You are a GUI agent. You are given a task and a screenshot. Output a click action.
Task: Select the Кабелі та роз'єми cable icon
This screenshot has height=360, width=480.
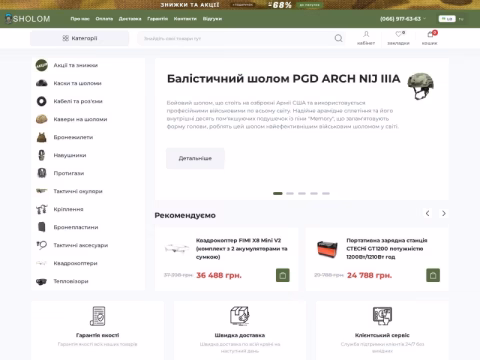click(42, 101)
